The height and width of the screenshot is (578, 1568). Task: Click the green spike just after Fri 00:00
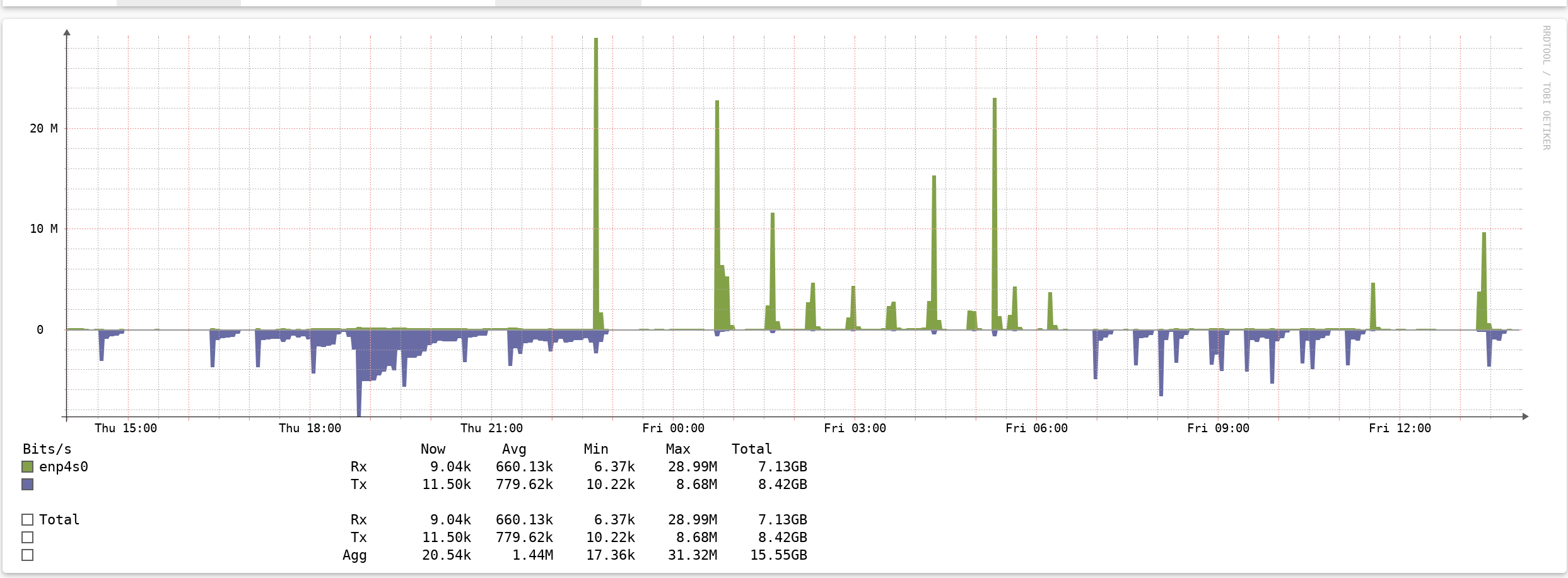click(x=717, y=215)
